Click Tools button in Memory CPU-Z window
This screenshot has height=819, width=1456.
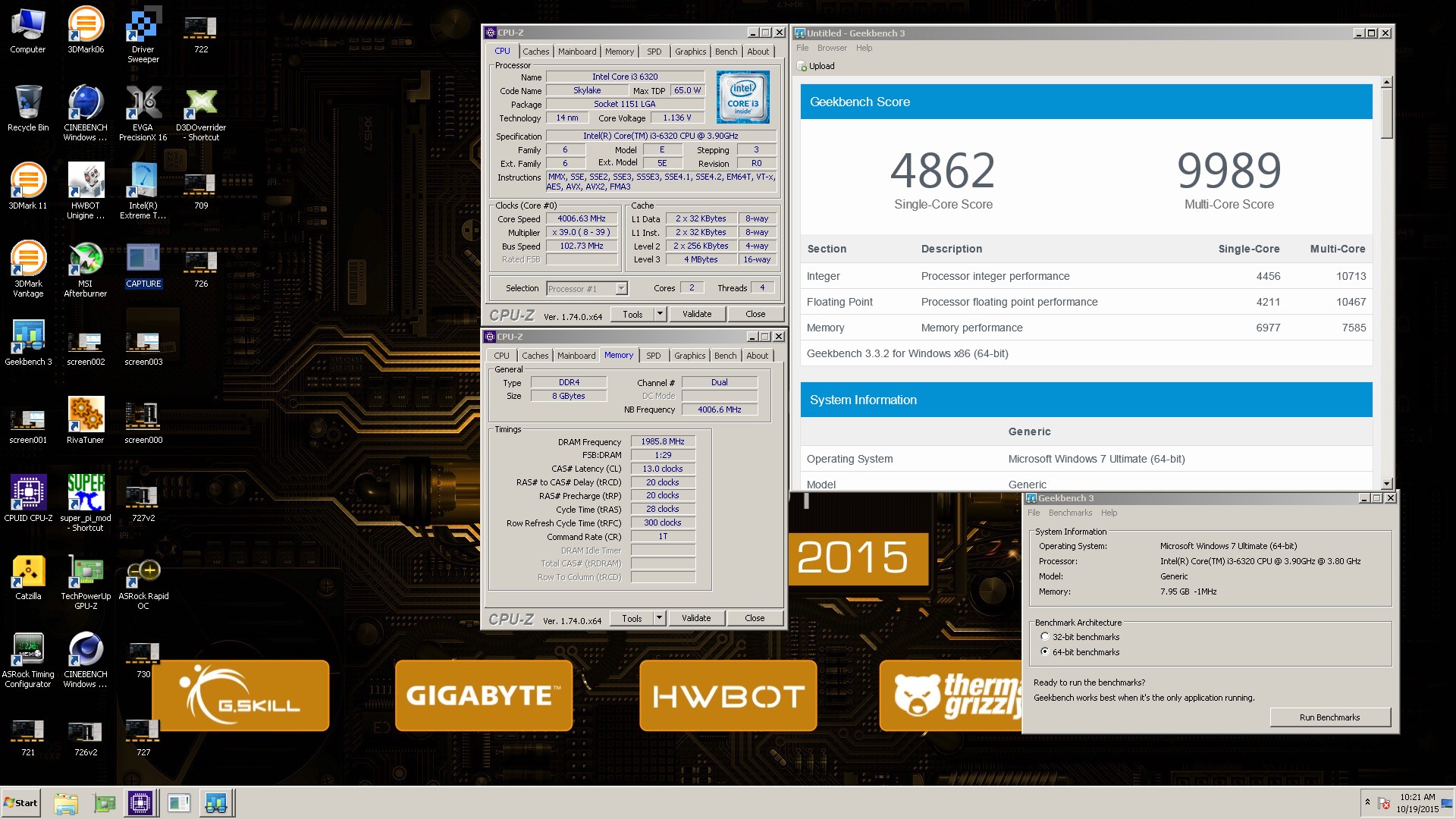[632, 618]
